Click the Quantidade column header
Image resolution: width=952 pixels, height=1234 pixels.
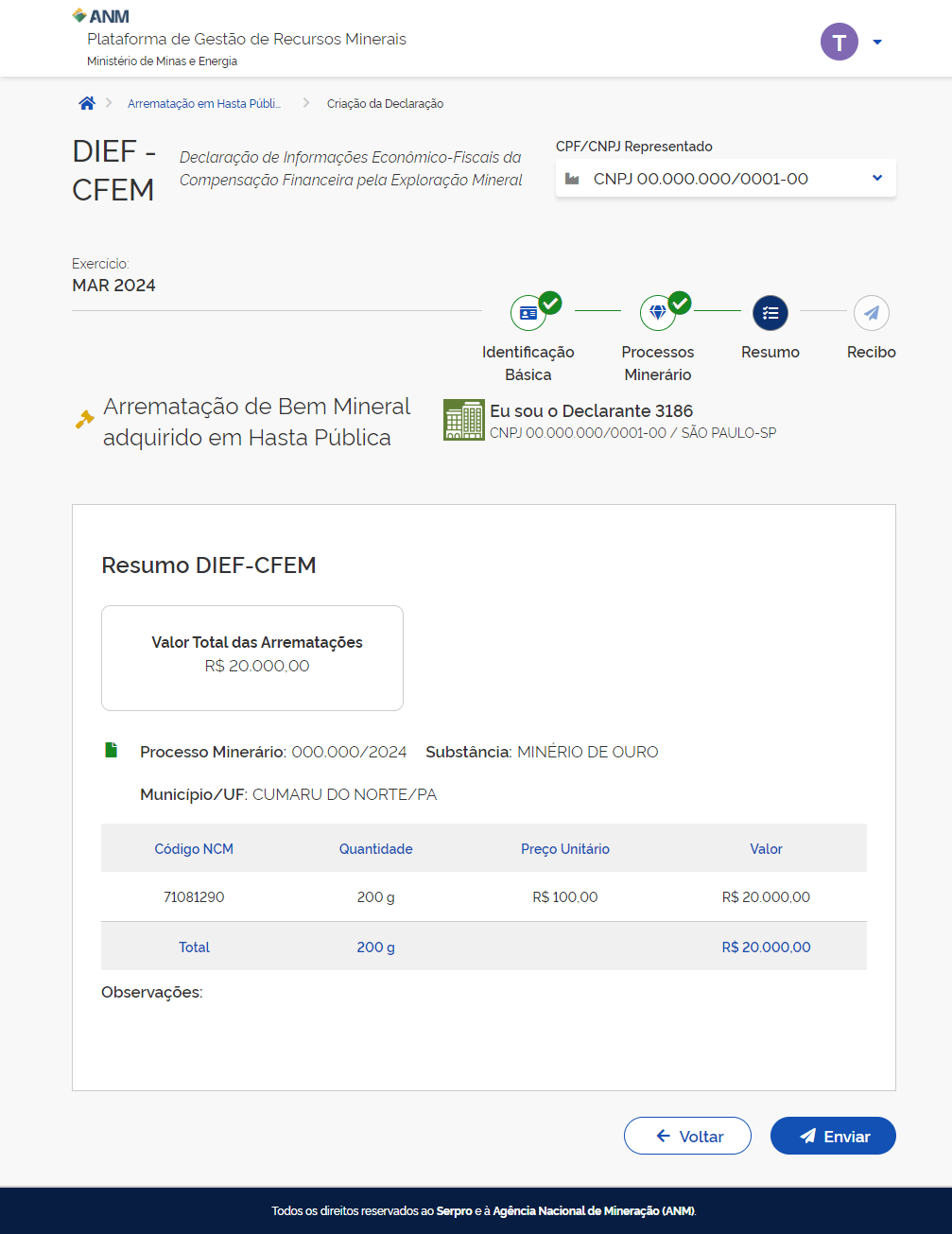[x=375, y=849]
